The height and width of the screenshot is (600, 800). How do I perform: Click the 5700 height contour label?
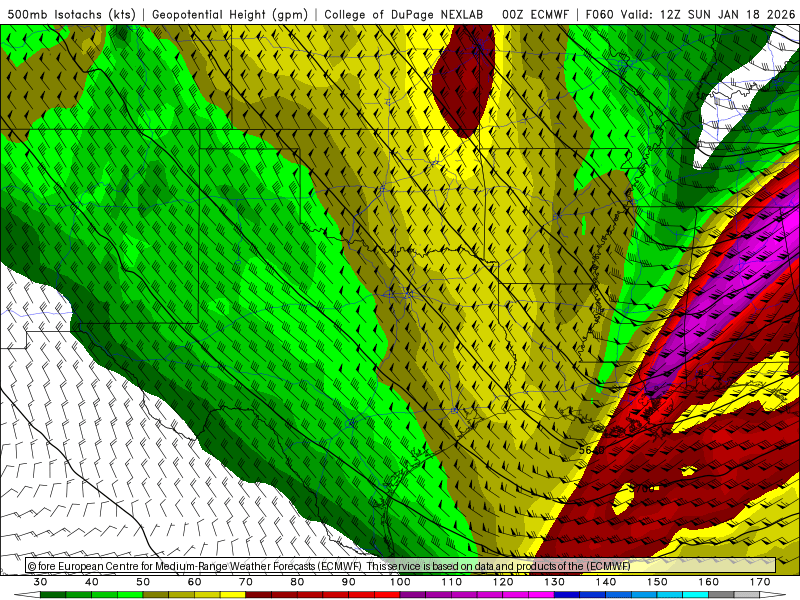[x=641, y=488]
